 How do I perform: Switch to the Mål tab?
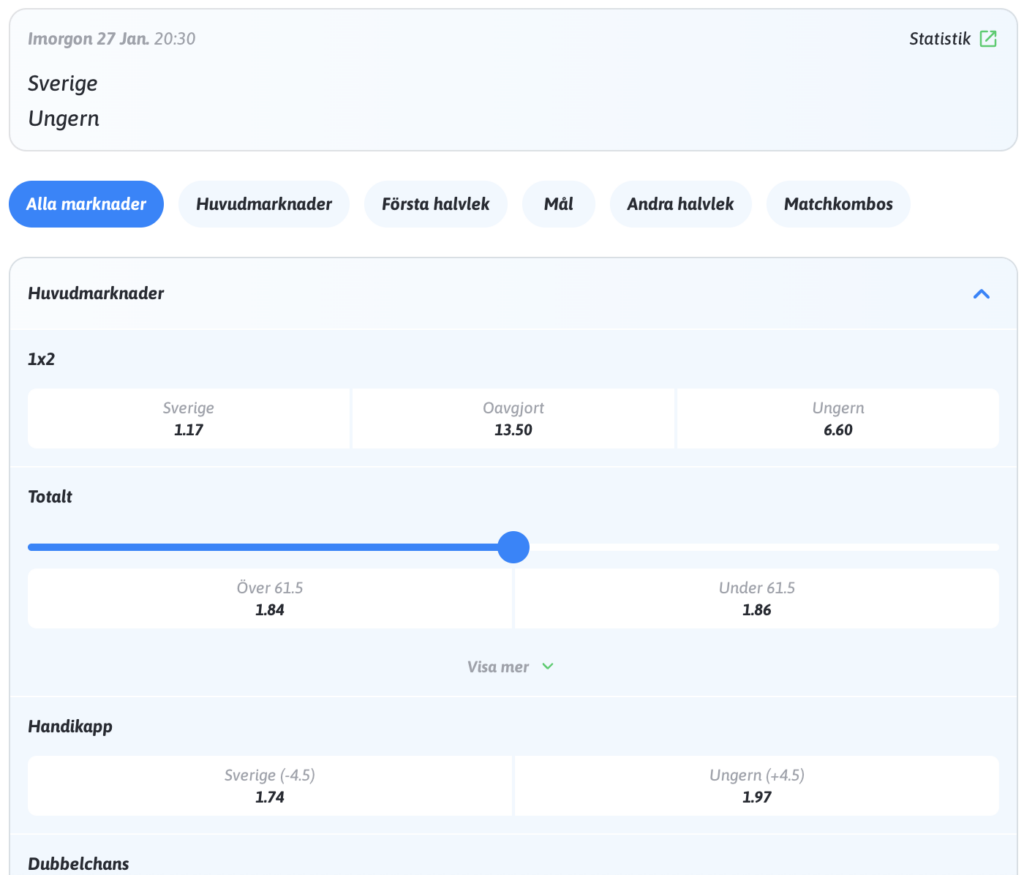[558, 204]
